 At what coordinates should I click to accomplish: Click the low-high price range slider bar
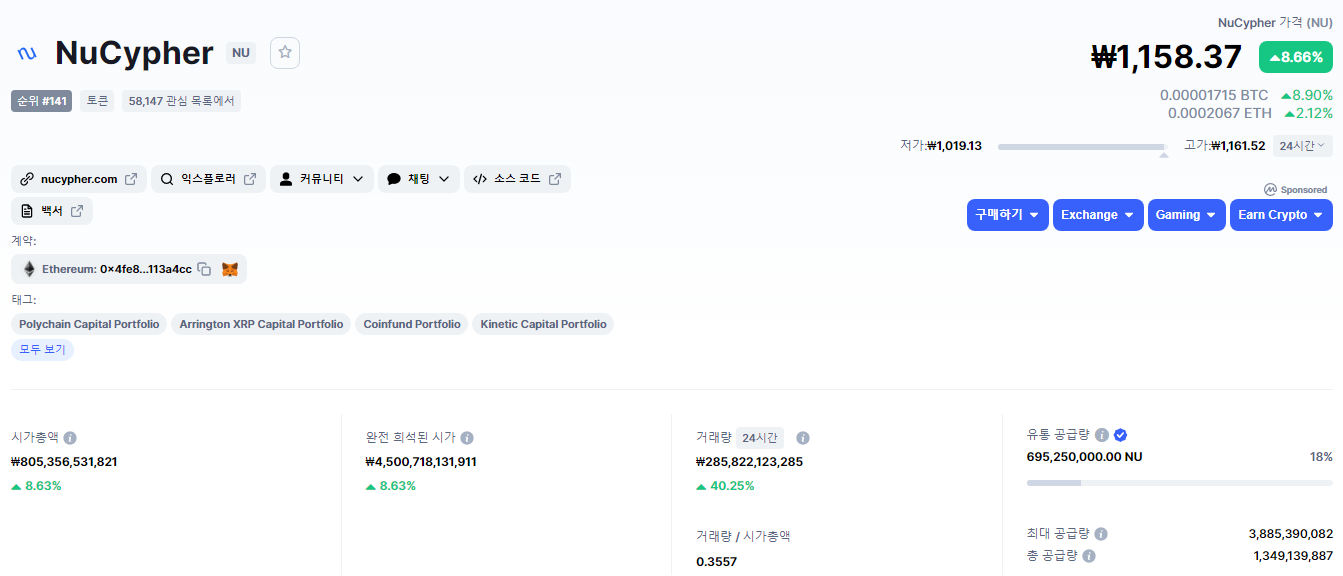pos(1082,147)
